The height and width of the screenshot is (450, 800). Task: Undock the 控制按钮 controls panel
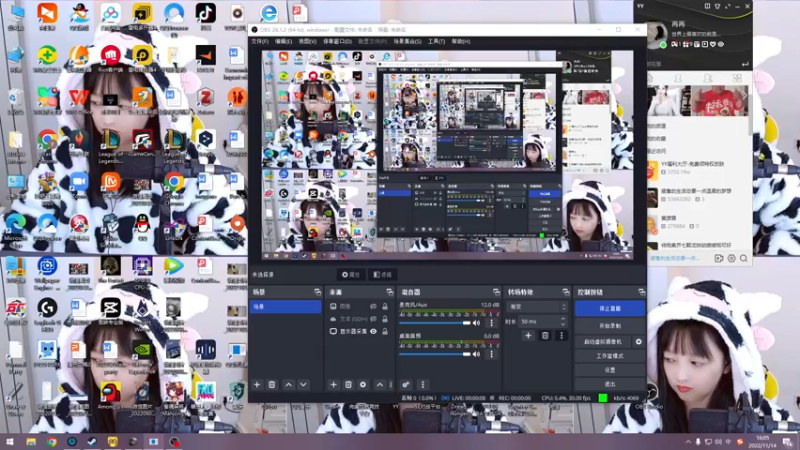(x=641, y=292)
